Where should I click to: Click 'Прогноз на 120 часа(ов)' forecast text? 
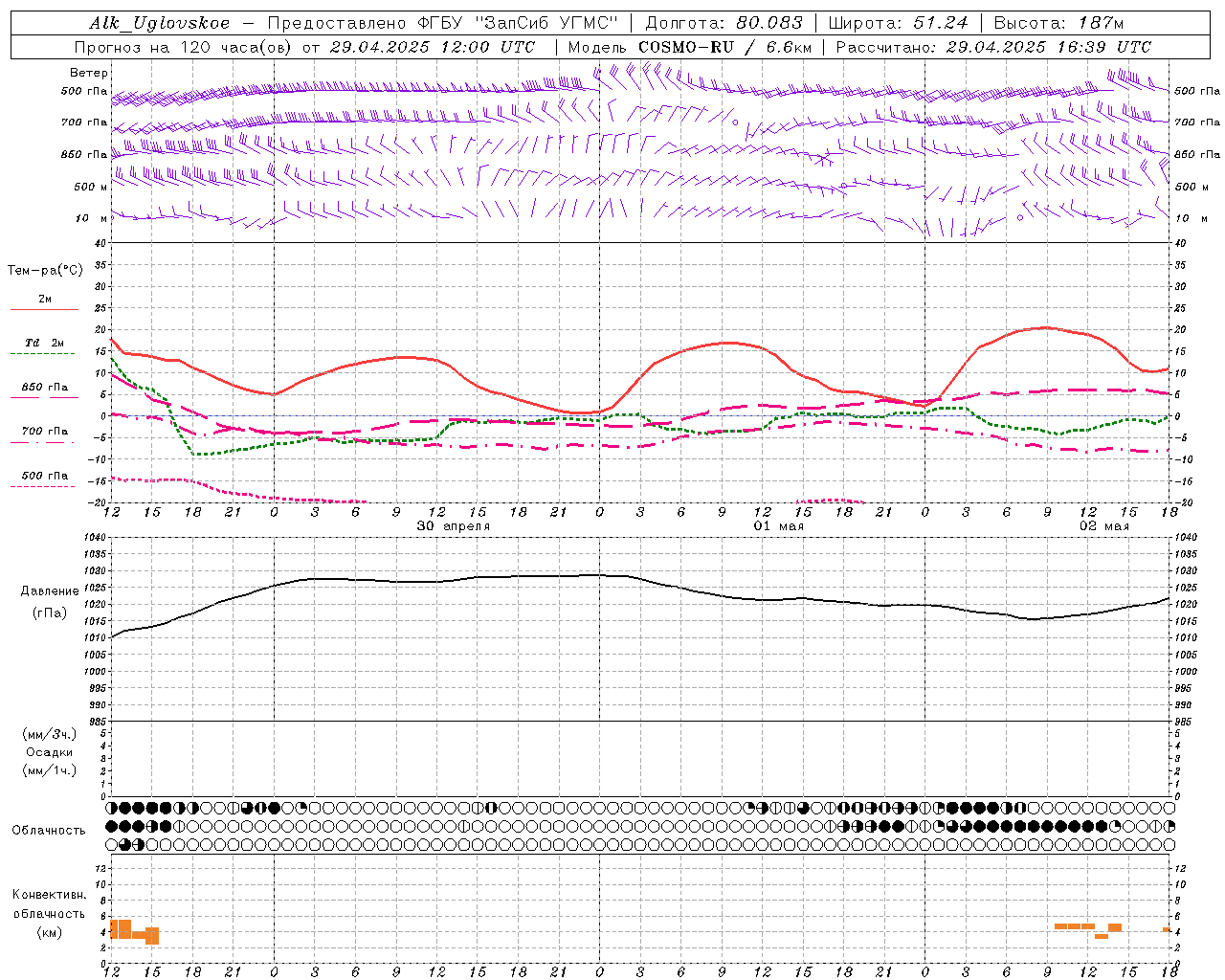coord(184,47)
